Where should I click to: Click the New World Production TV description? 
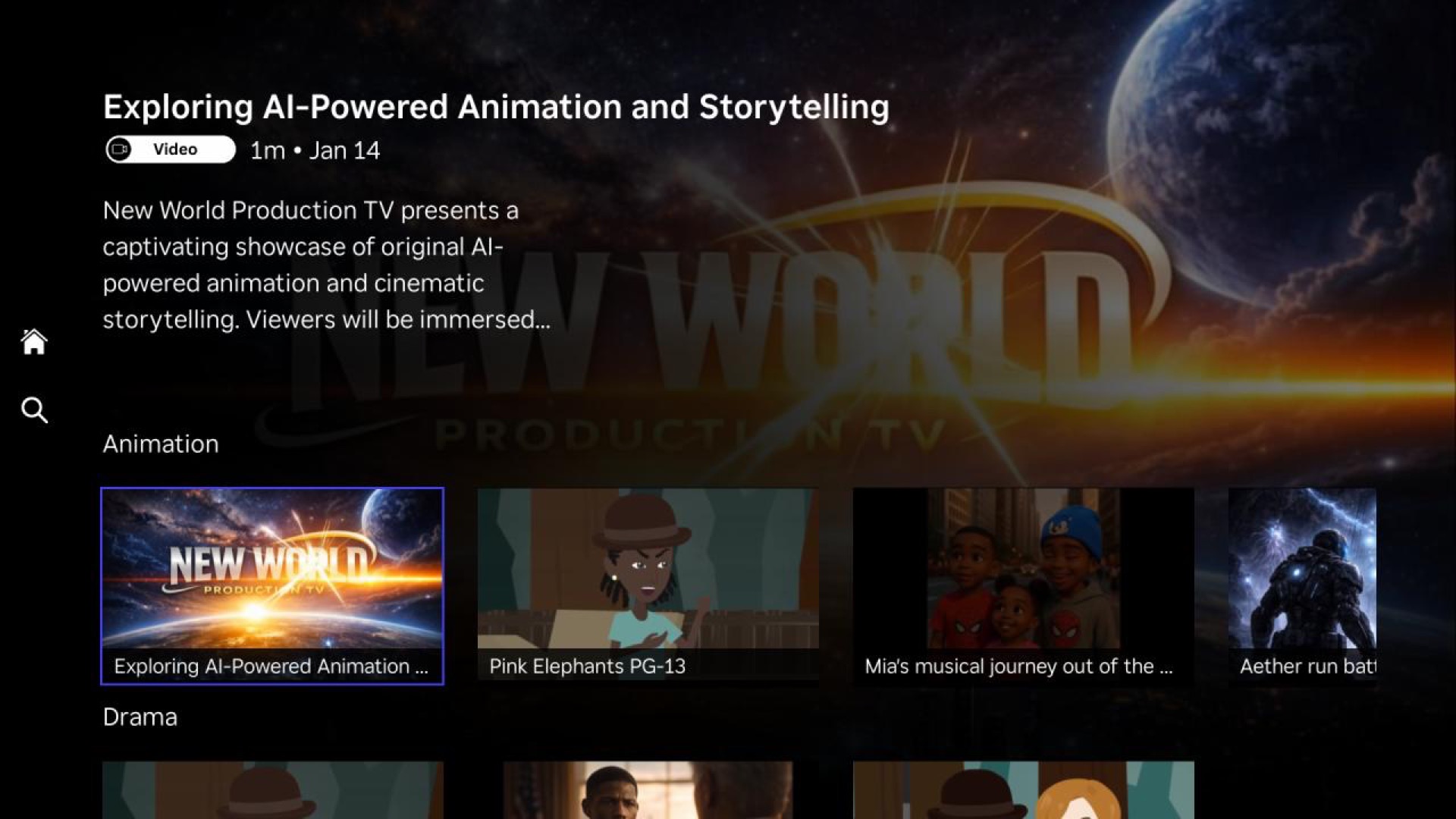click(327, 265)
